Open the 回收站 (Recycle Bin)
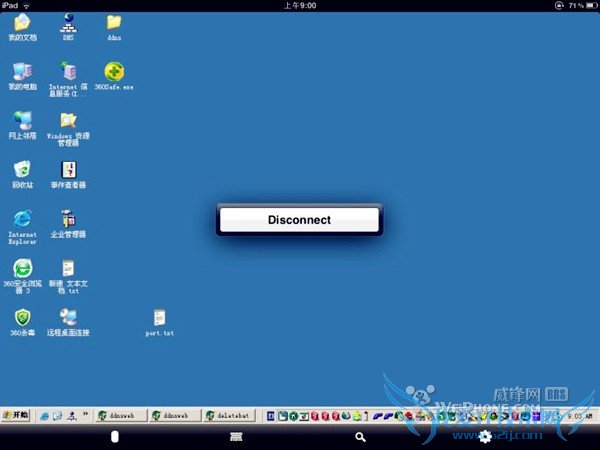The image size is (600, 450). pos(22,170)
